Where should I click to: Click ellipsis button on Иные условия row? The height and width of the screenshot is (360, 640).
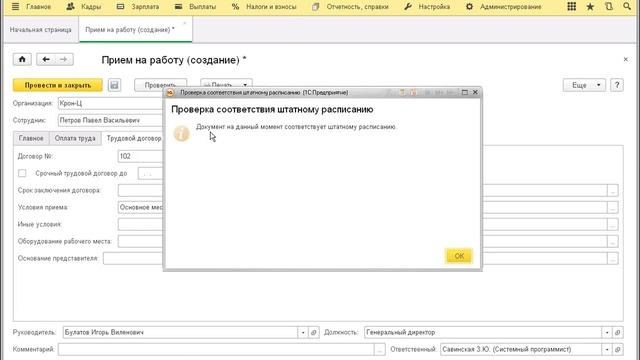613,224
